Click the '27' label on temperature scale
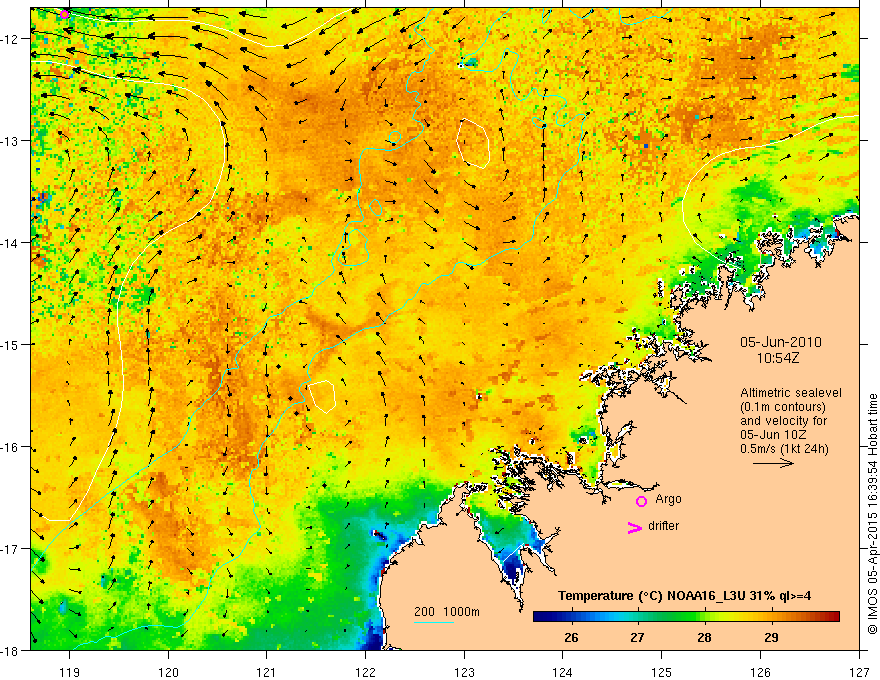This screenshot has width=880, height=680. point(637,637)
